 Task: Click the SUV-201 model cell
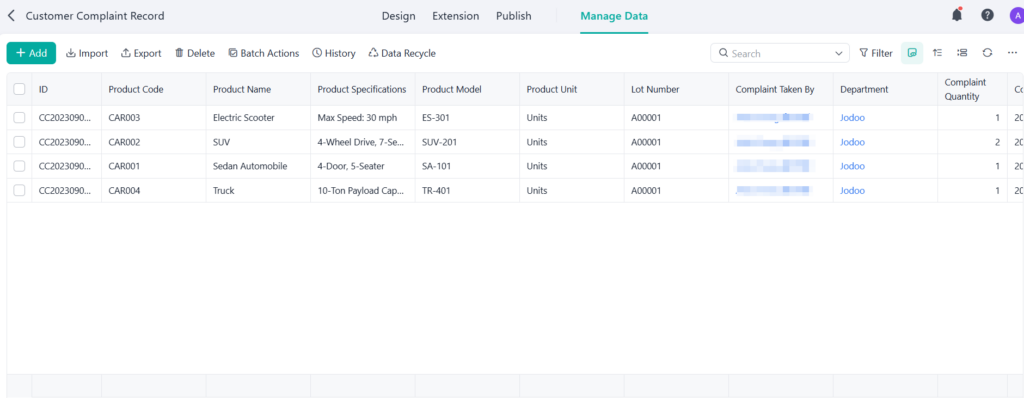pos(467,142)
